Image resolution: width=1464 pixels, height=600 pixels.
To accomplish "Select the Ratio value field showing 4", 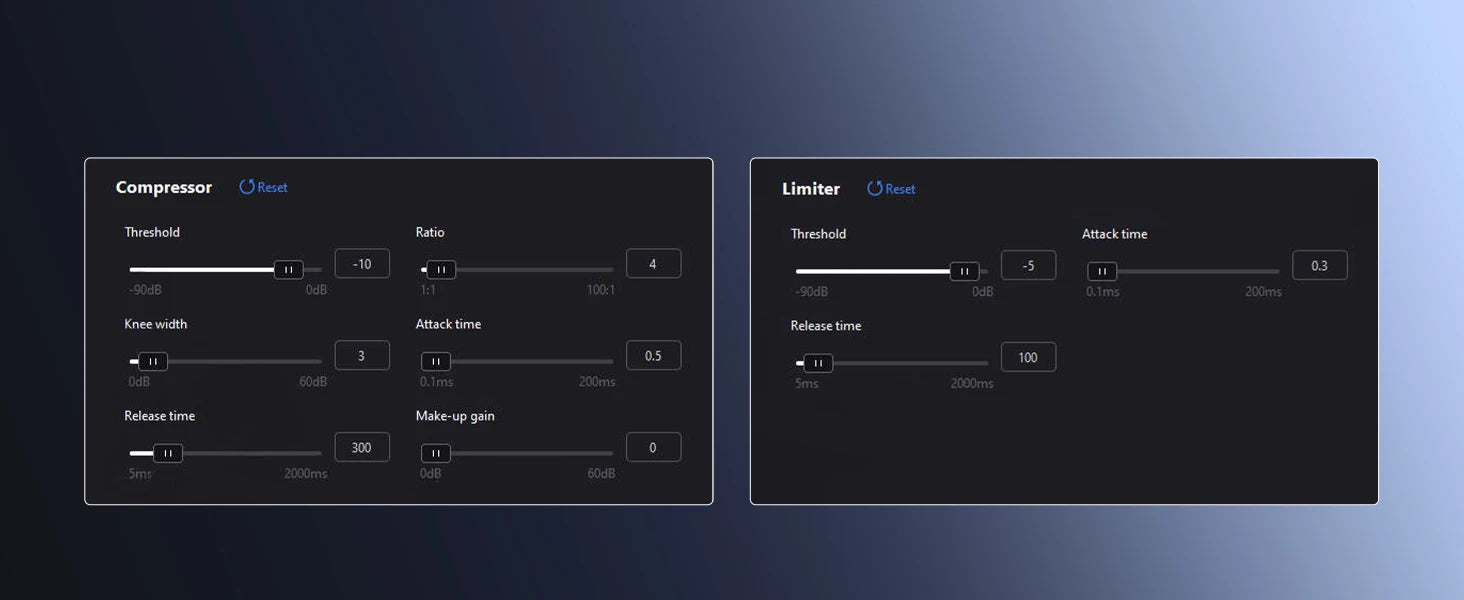I will point(653,264).
